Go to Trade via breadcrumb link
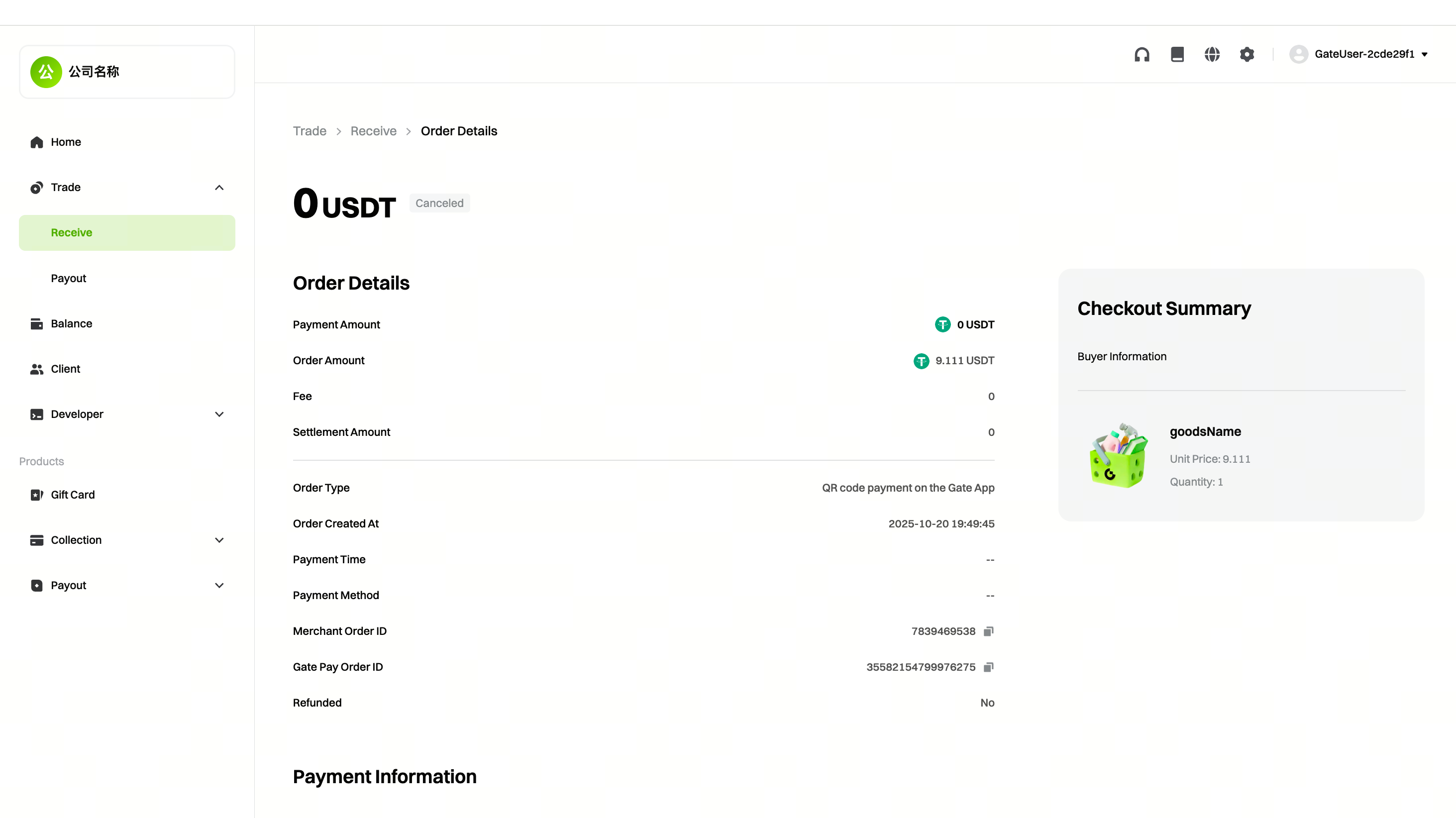This screenshot has height=818, width=1456. click(309, 131)
